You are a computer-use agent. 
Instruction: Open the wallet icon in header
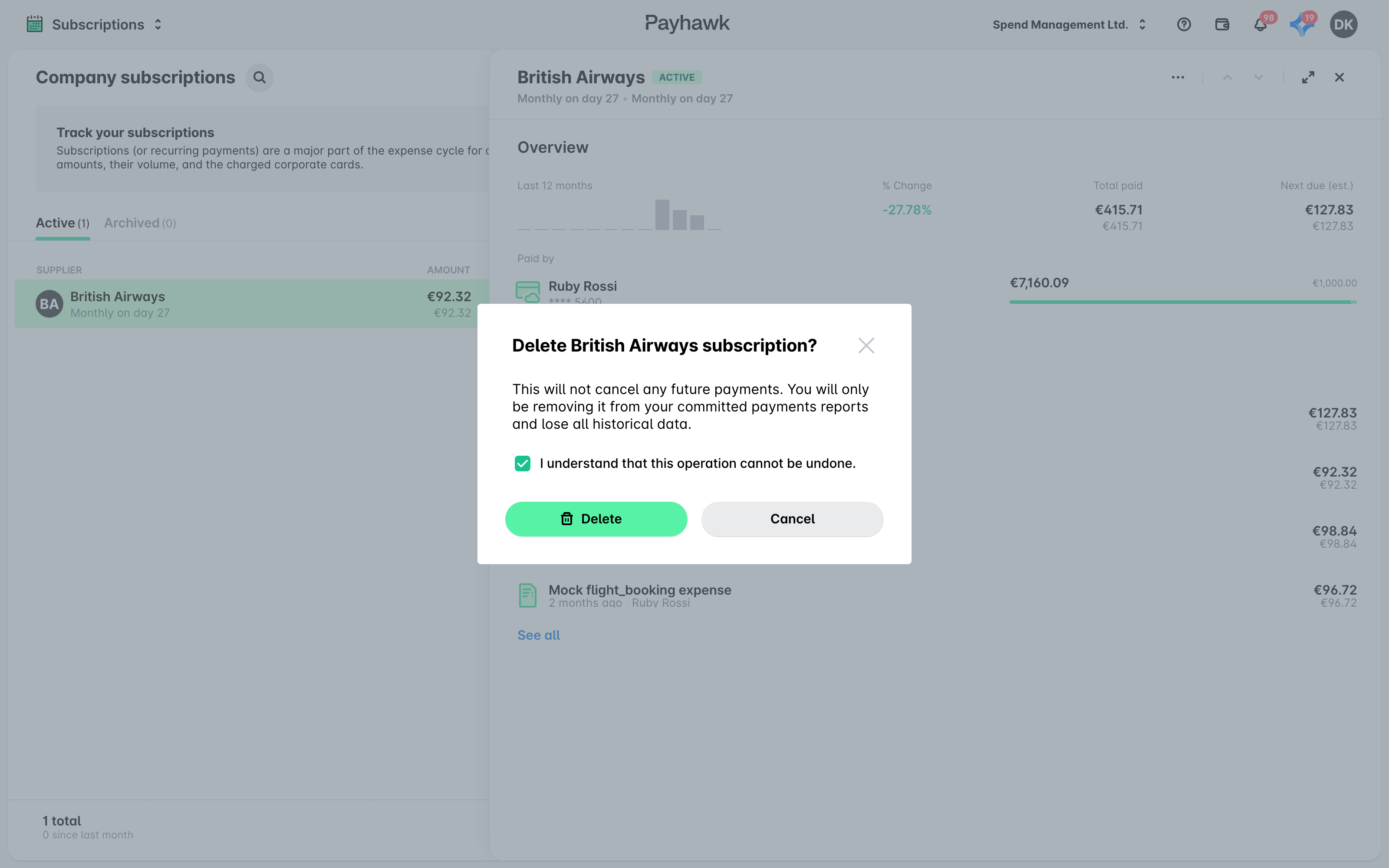[1222, 25]
